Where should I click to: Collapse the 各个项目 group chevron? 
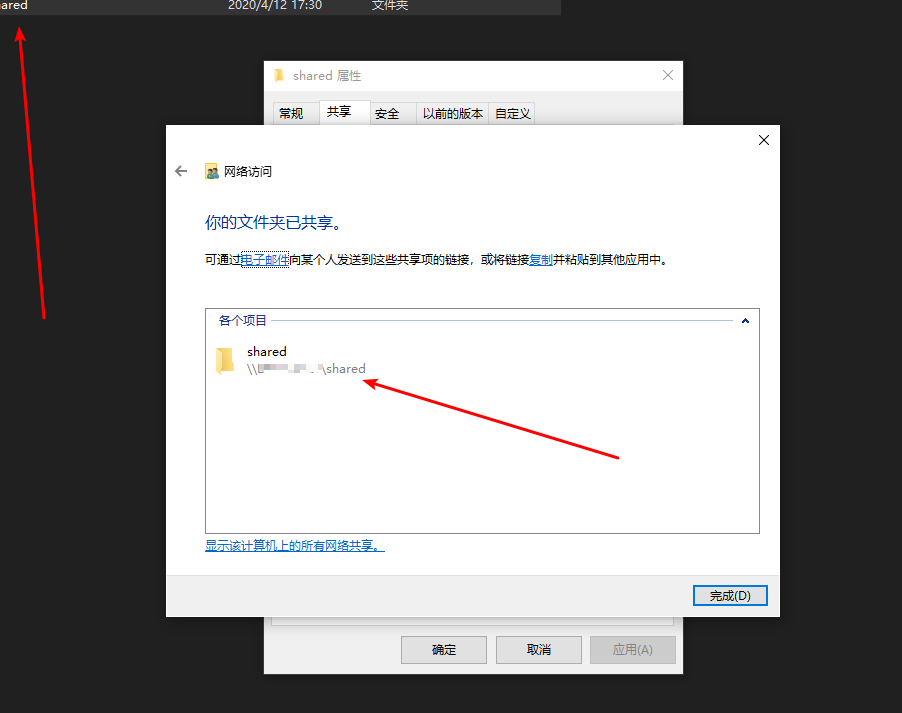pyautogui.click(x=745, y=321)
